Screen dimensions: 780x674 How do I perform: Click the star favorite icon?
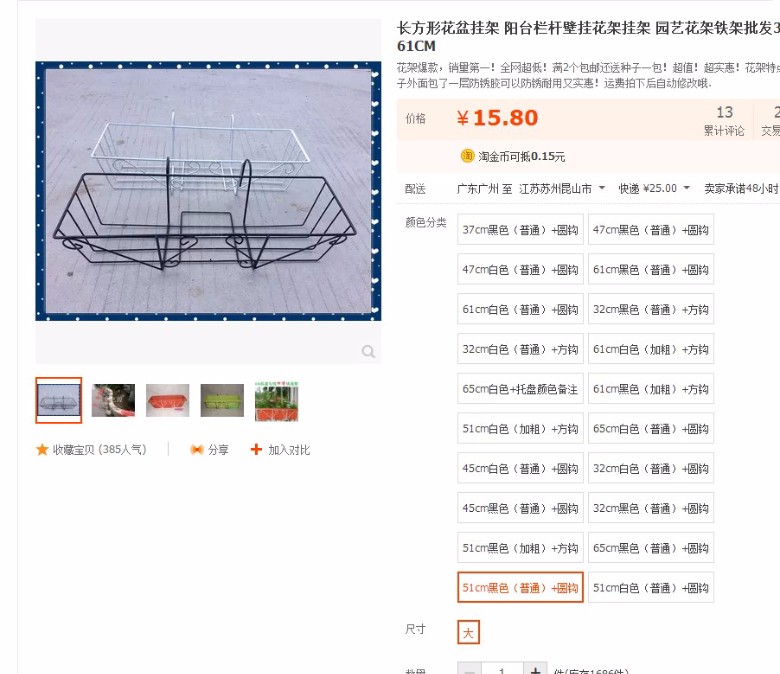pyautogui.click(x=42, y=450)
